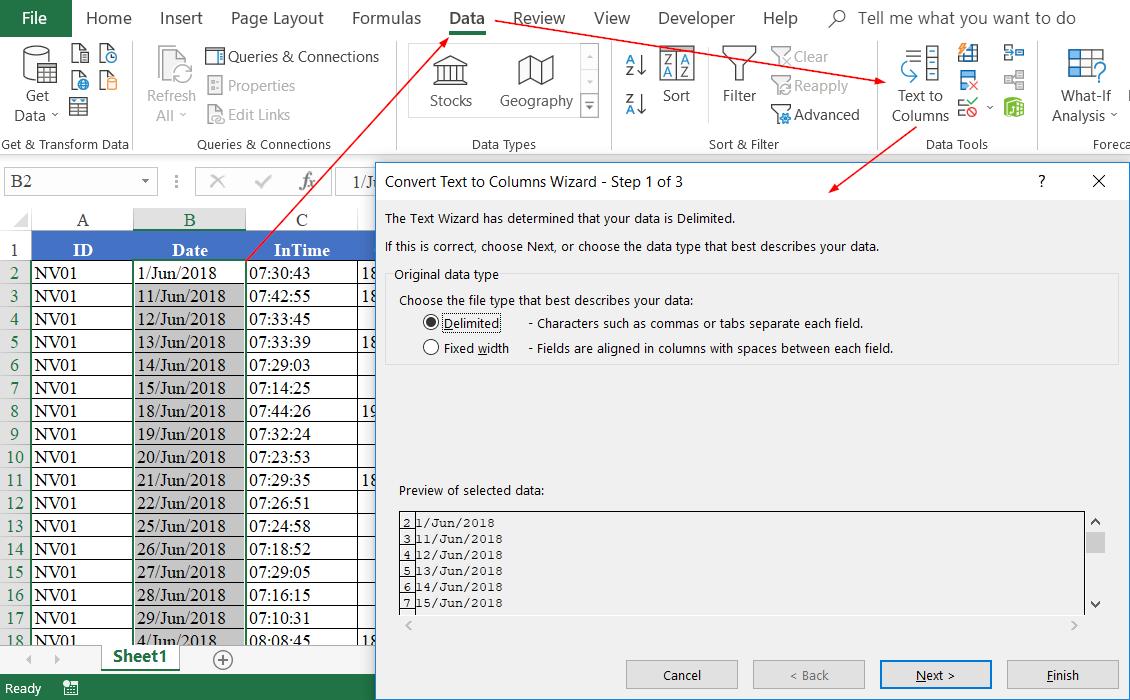This screenshot has width=1130, height=700.
Task: Toggle the Filter funnel button
Action: tap(739, 76)
